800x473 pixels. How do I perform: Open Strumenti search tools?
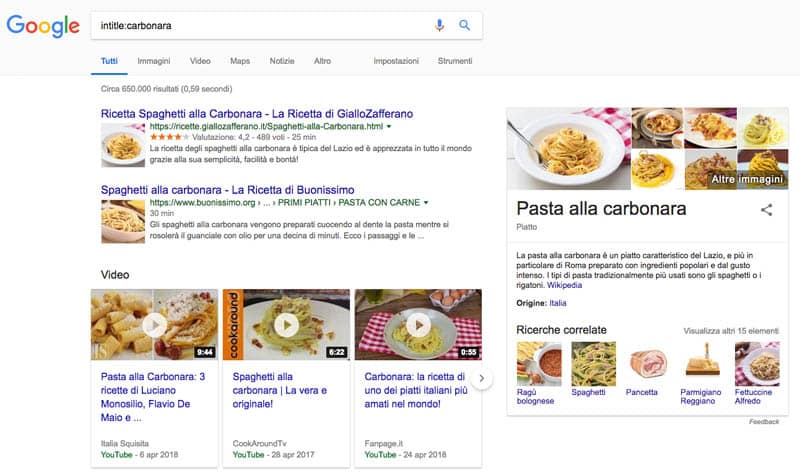tap(455, 61)
